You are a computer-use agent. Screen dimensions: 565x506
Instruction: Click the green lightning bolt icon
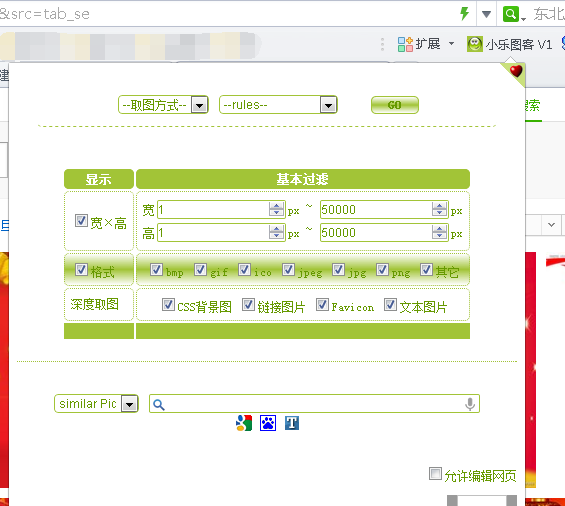[465, 14]
